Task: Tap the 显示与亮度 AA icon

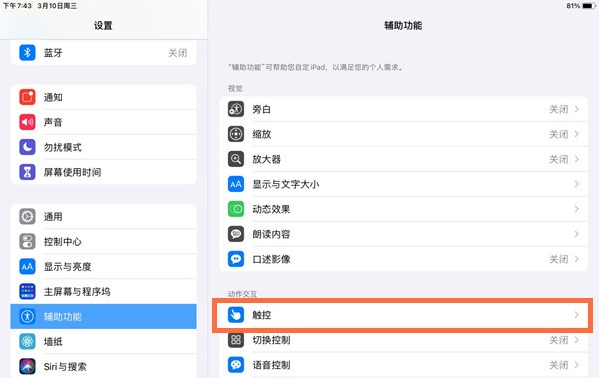Action: pos(27,266)
